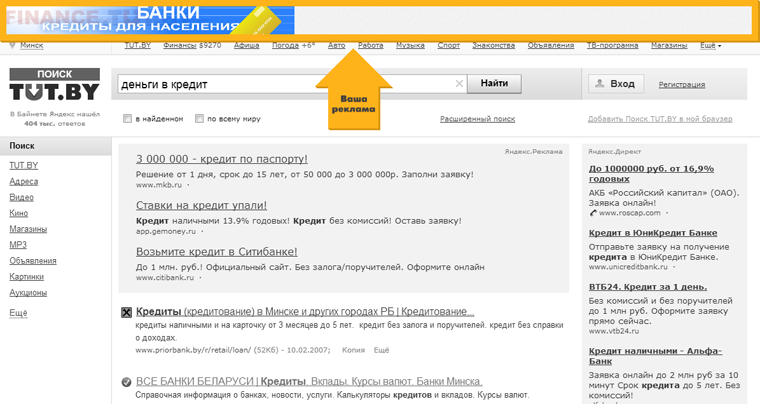The height and width of the screenshot is (404, 760).
Task: Enable the 'в найденном' checkbox
Action: pos(127,119)
